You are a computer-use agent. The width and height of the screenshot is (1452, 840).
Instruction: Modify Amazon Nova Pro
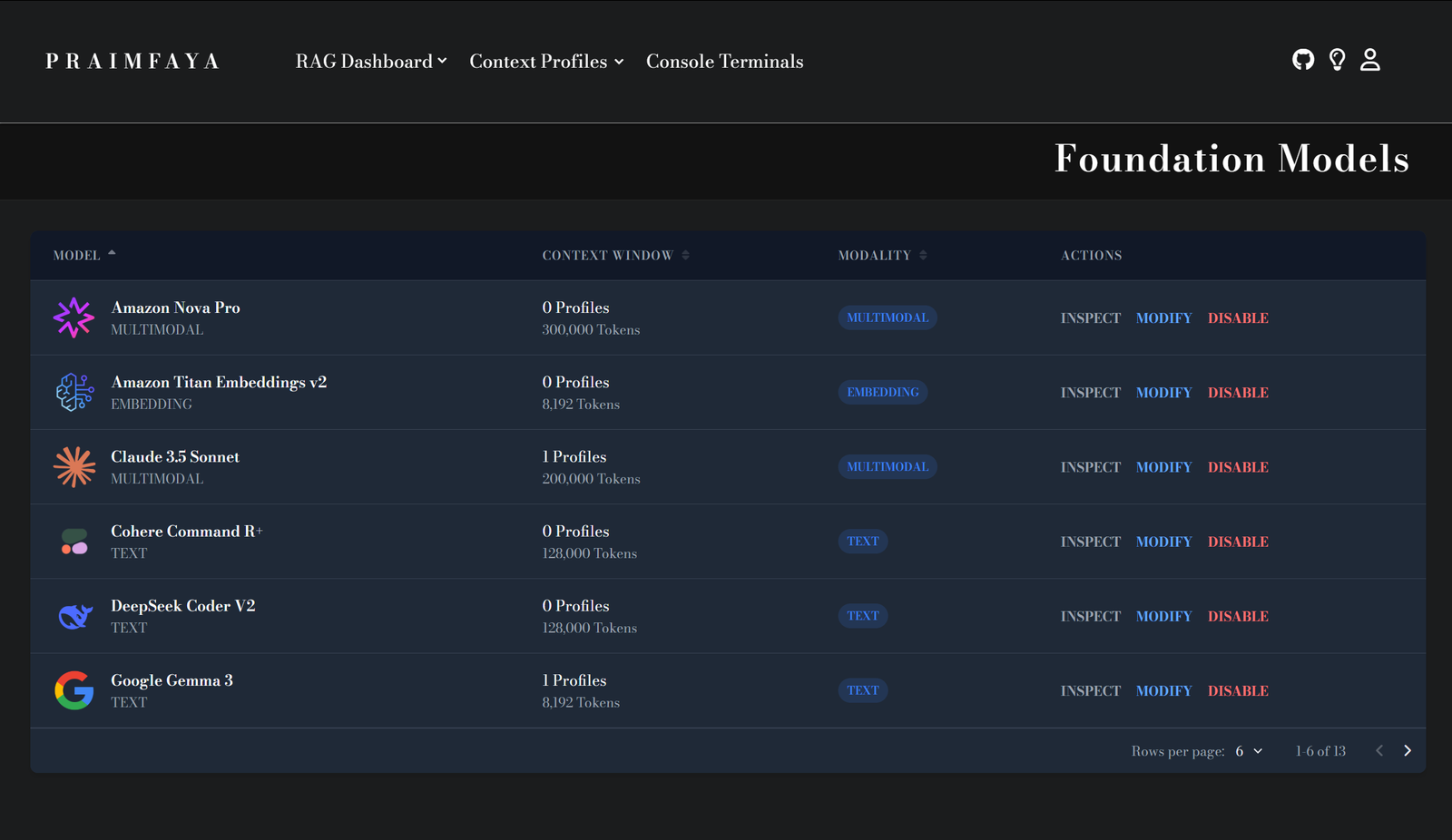(x=1163, y=318)
